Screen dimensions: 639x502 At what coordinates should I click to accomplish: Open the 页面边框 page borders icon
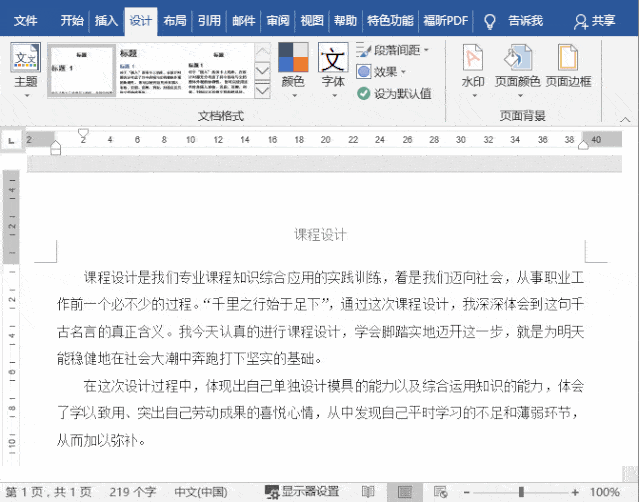568,57
